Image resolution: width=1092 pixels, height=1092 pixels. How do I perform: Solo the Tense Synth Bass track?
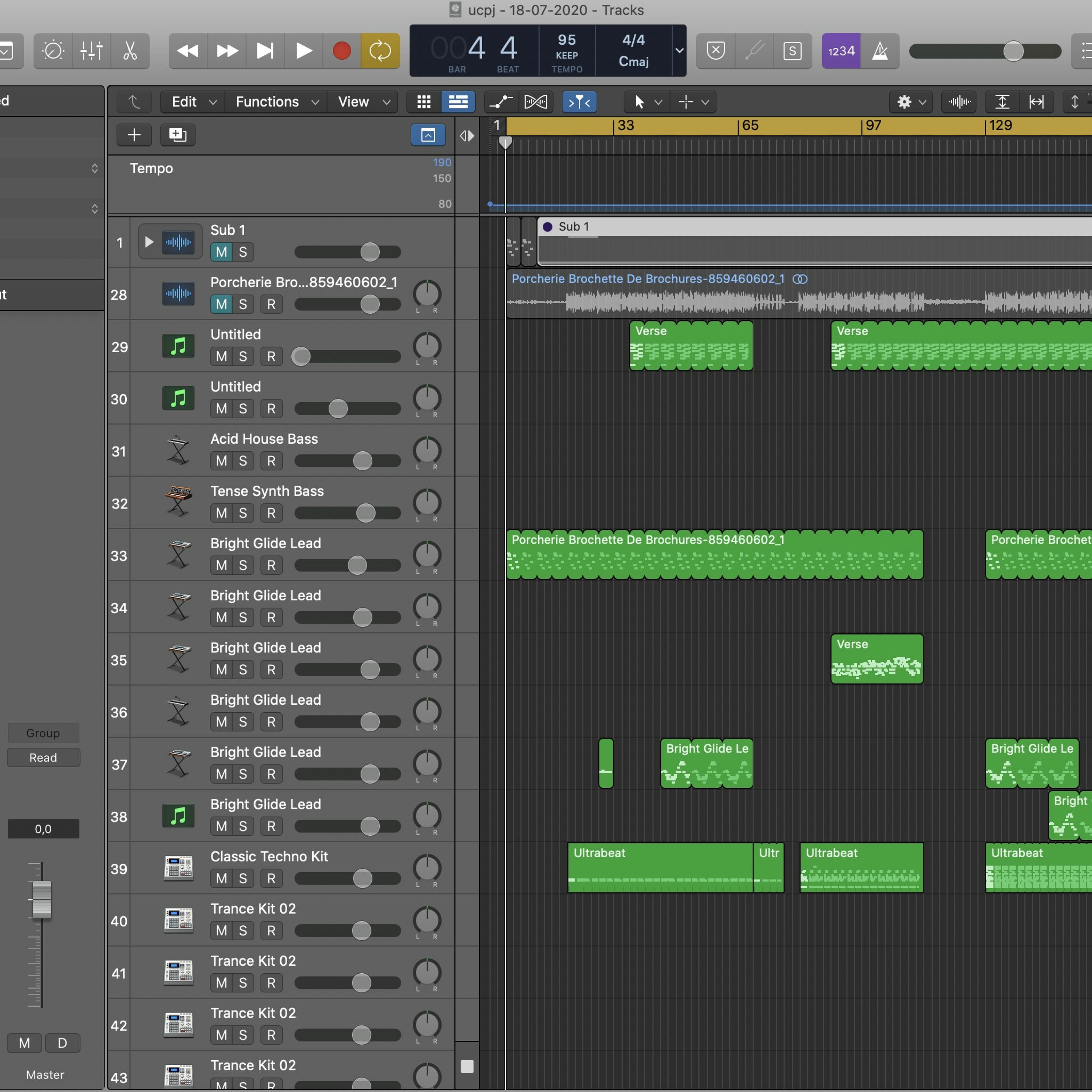coord(242,513)
